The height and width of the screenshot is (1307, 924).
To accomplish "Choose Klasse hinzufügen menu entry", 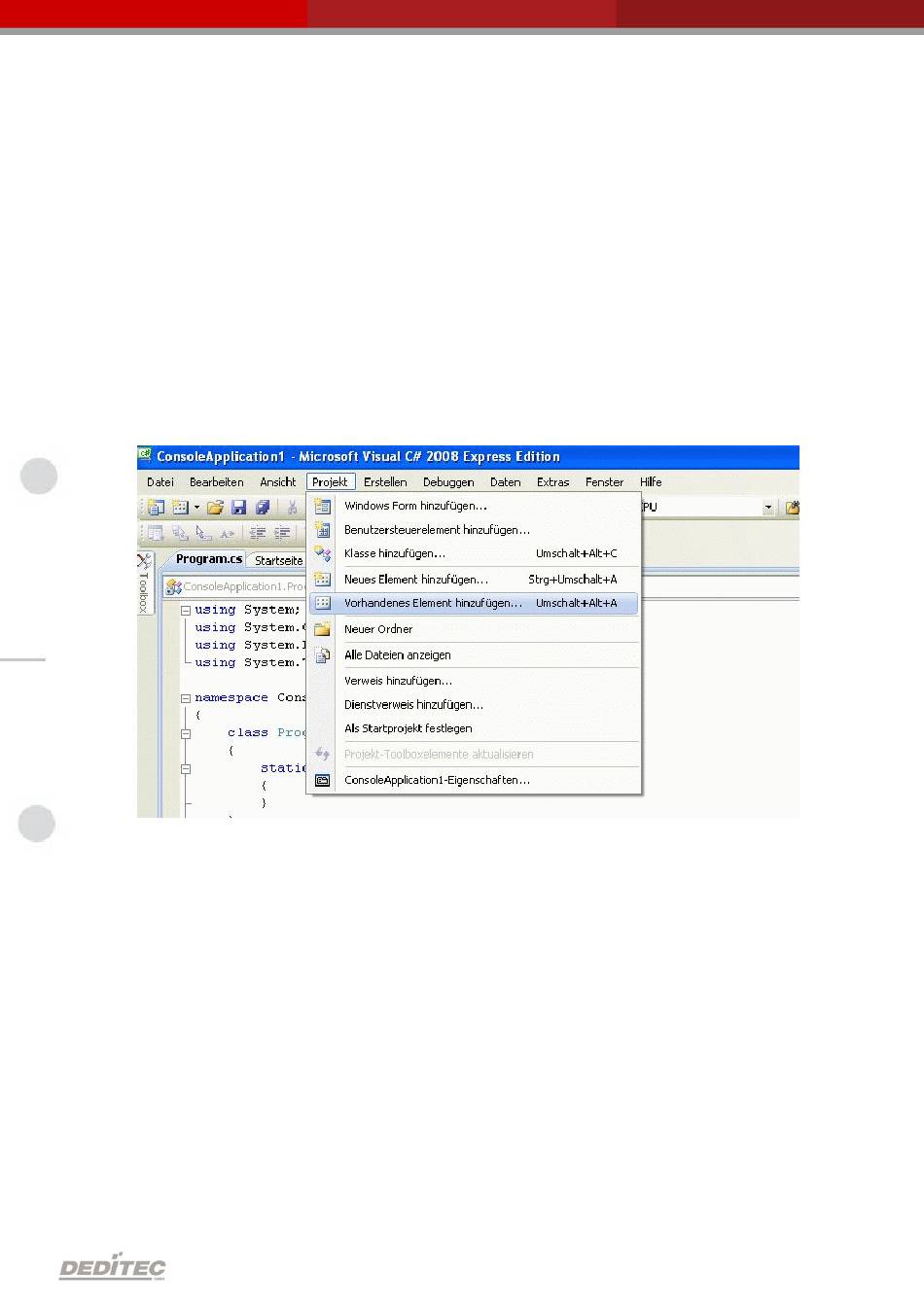I will [x=474, y=553].
